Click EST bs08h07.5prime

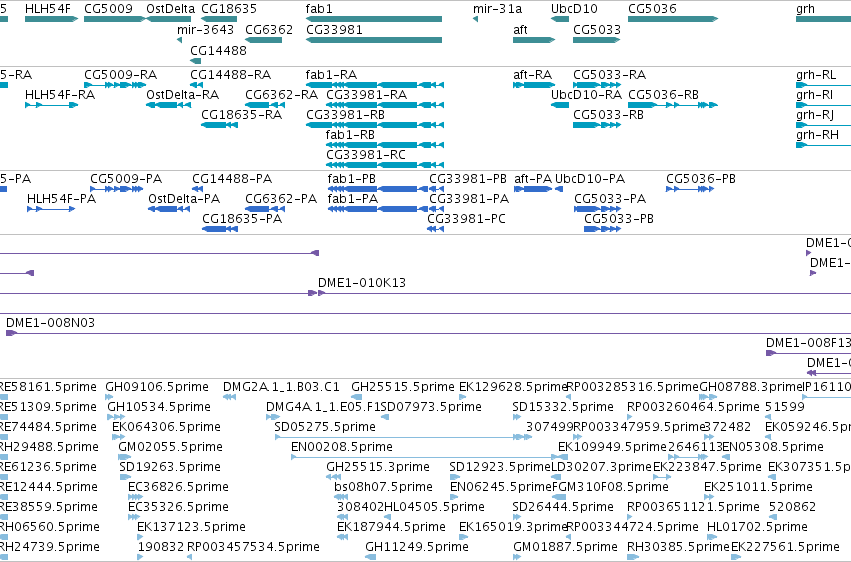(x=383, y=487)
